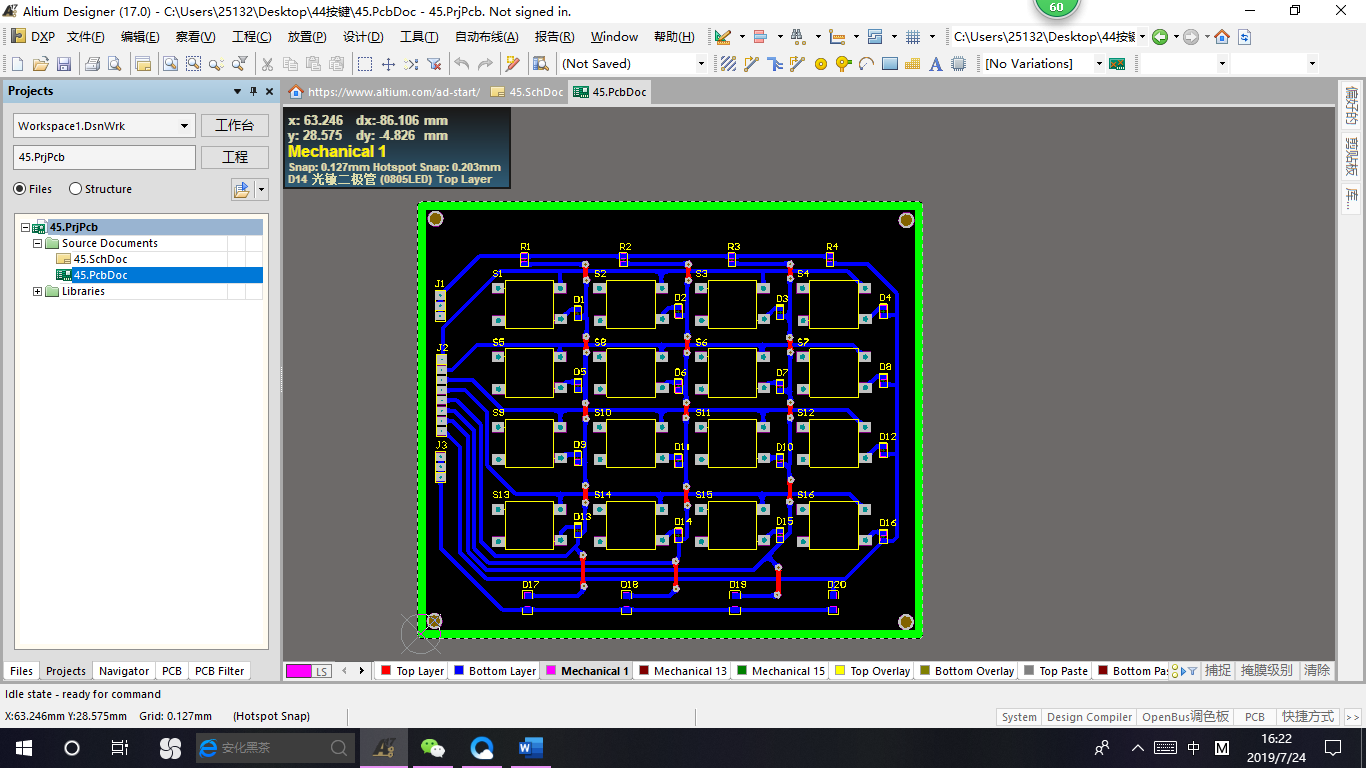Open the Projects panel options dropdown arrow
The width and height of the screenshot is (1366, 768).
(237, 91)
